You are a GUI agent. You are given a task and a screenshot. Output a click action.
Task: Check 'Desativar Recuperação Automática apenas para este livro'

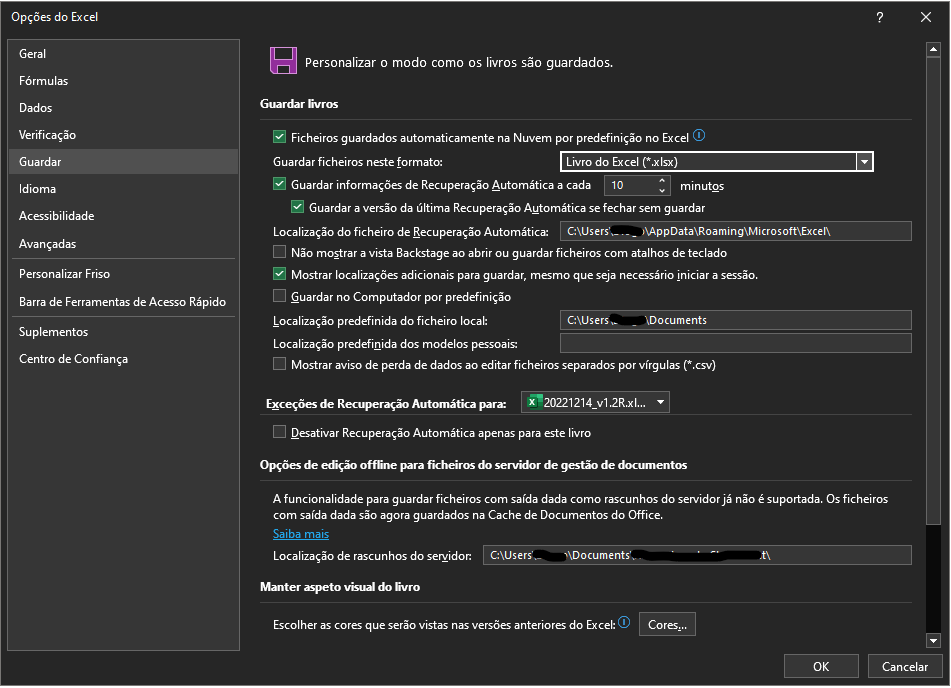[x=280, y=432]
